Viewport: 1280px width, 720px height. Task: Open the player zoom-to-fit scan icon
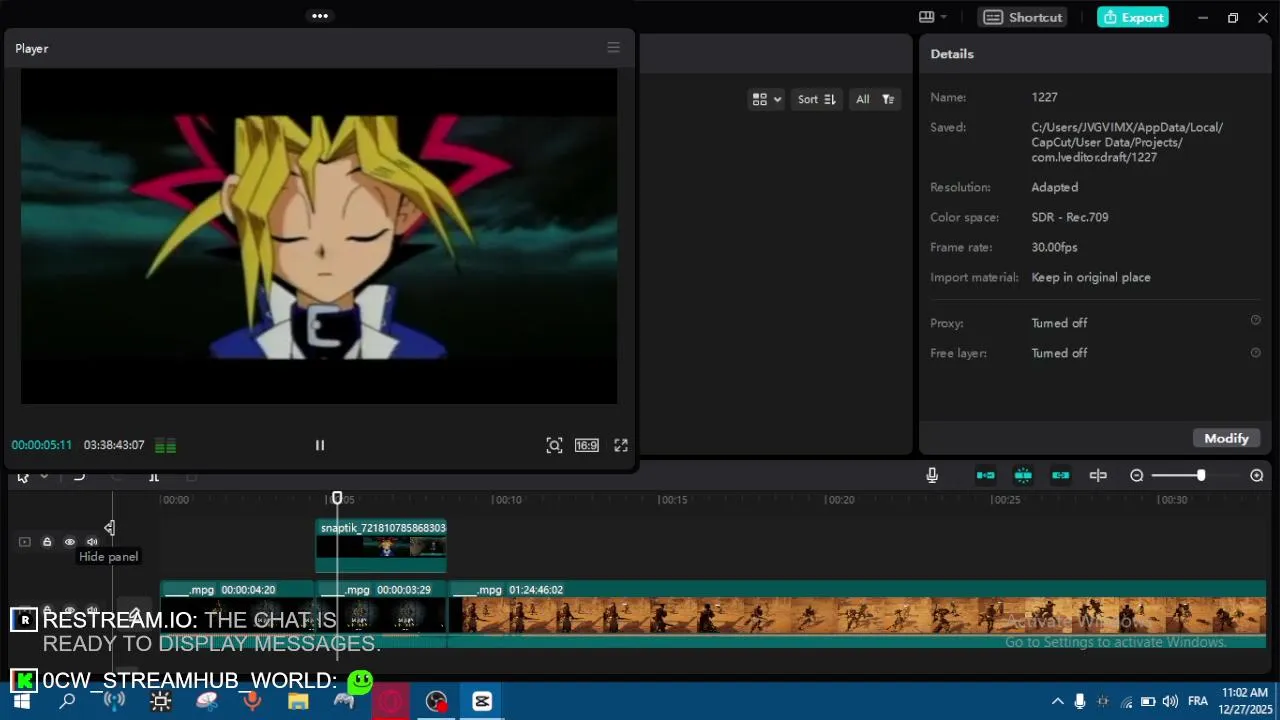[x=554, y=445]
